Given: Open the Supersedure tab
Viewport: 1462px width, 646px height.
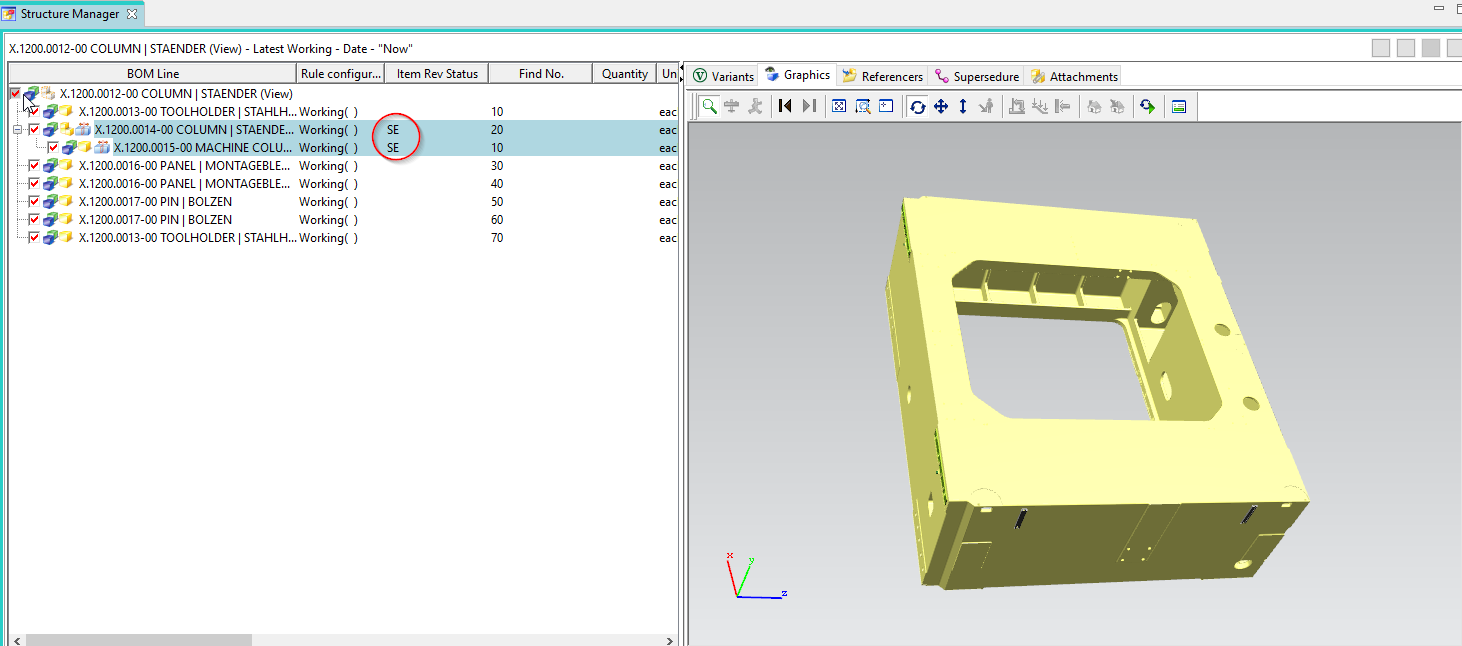Looking at the screenshot, I should [976, 76].
